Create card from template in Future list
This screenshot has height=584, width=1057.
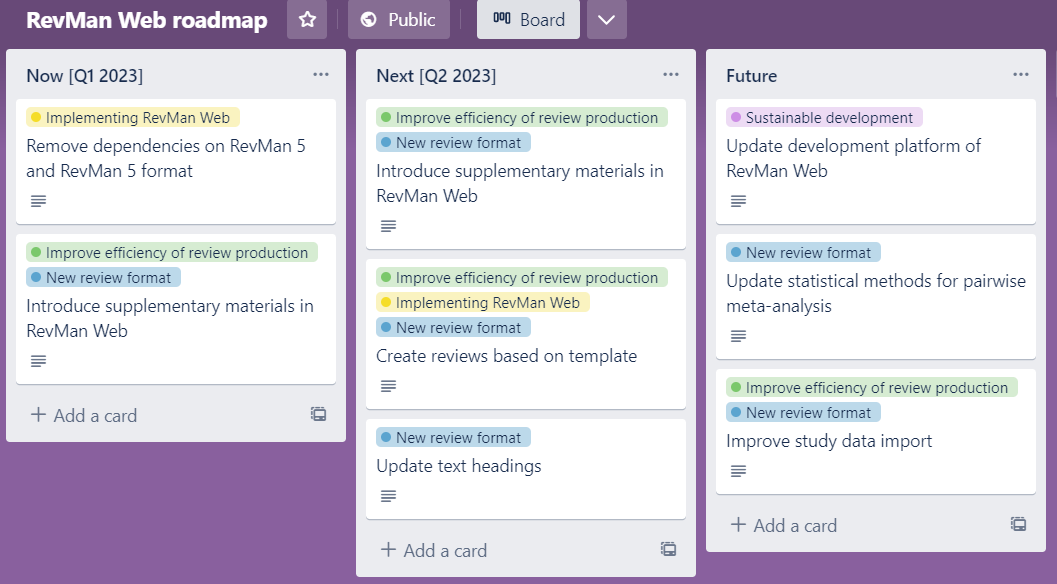pyautogui.click(x=1018, y=524)
